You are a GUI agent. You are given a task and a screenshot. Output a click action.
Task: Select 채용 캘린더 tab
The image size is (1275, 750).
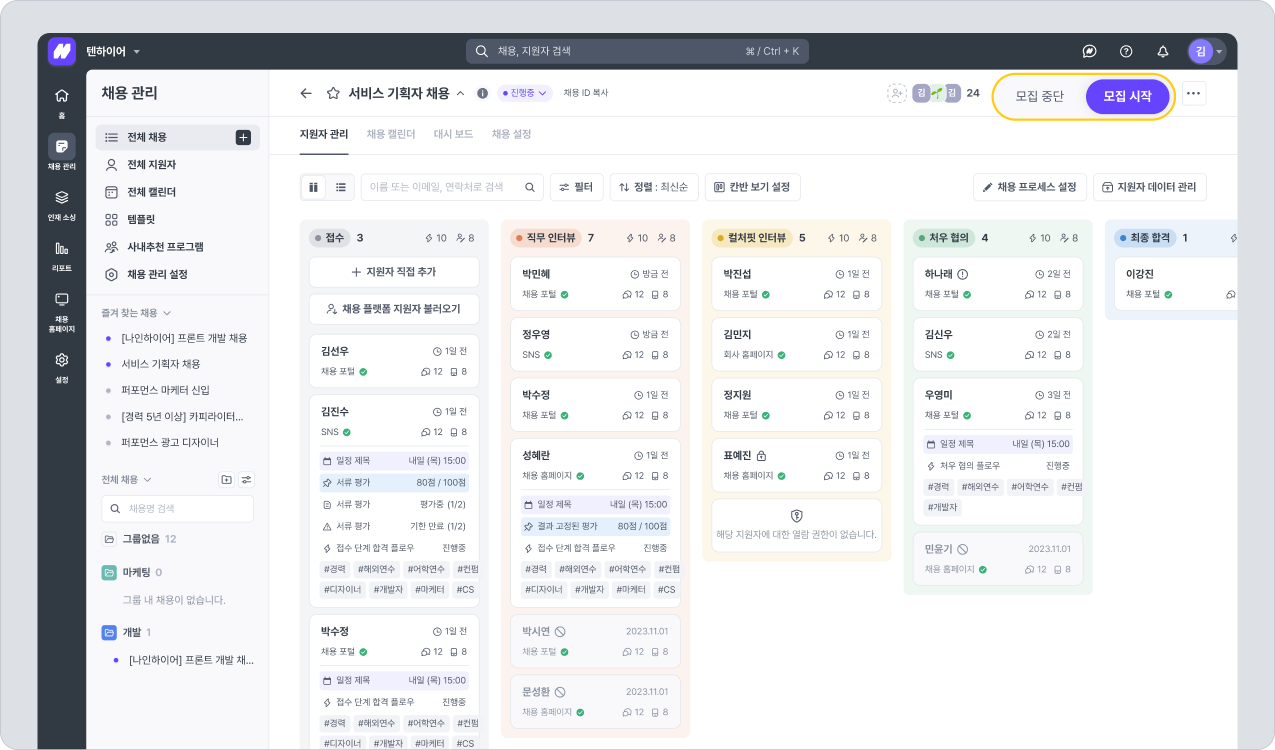tap(391, 134)
